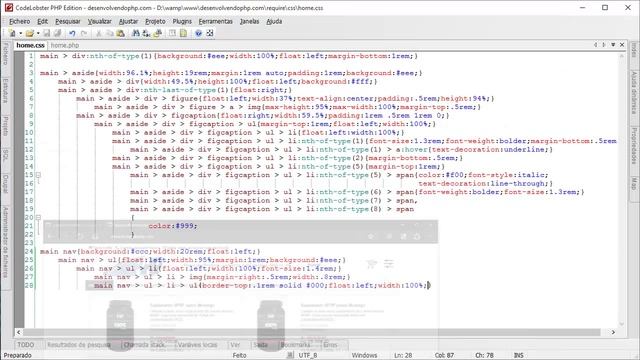Close the current editor tab
Viewport: 640px width, 360px height.
tap(622, 44)
